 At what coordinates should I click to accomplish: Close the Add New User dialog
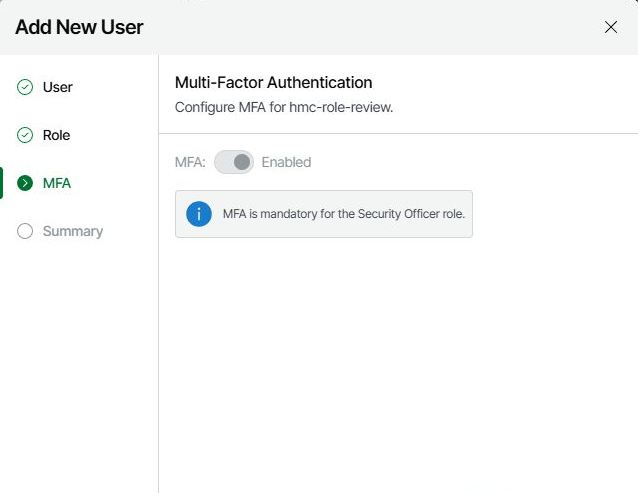[611, 27]
